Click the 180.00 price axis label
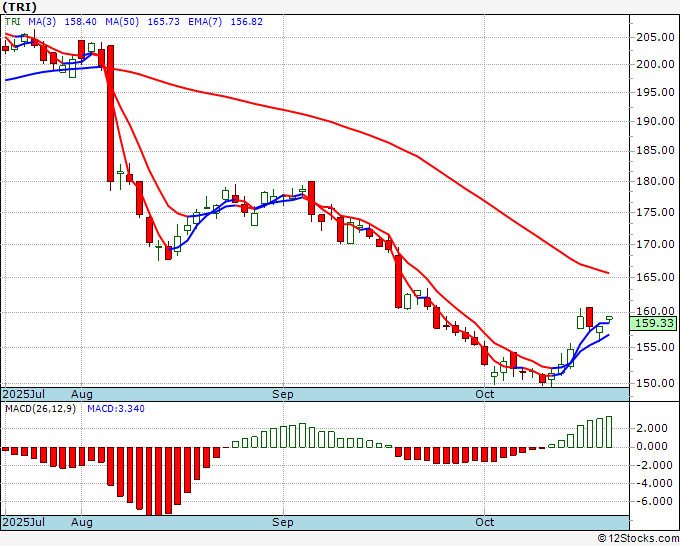 (655, 181)
